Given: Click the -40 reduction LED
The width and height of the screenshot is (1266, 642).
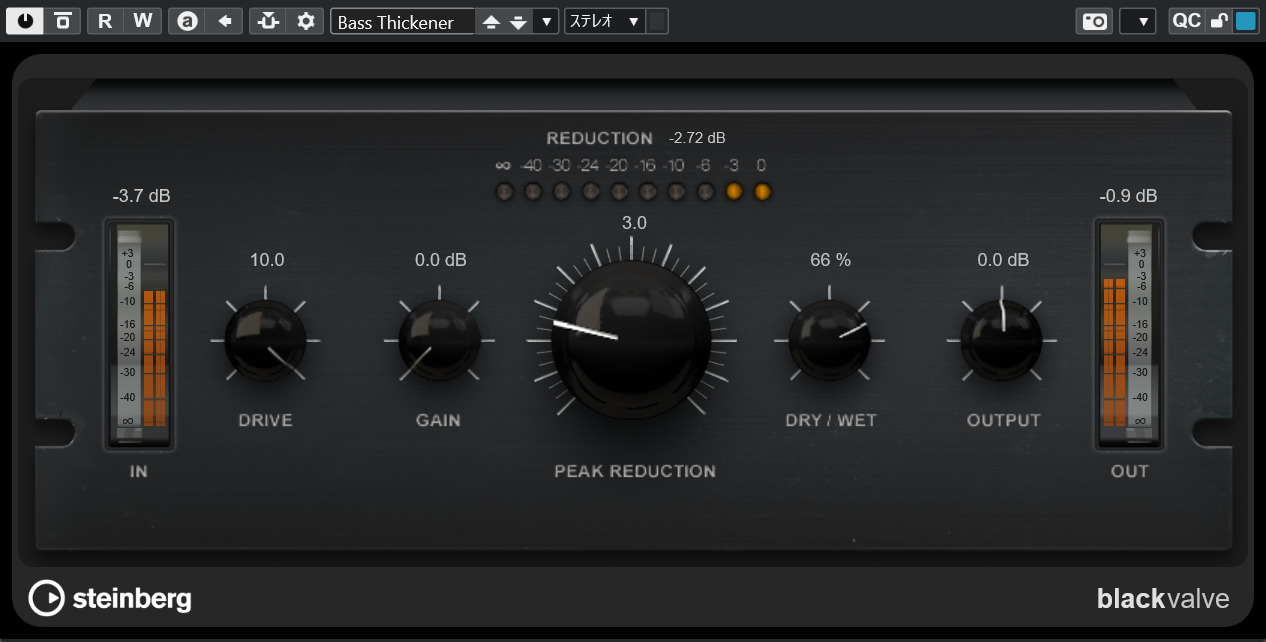Looking at the screenshot, I should (533, 191).
